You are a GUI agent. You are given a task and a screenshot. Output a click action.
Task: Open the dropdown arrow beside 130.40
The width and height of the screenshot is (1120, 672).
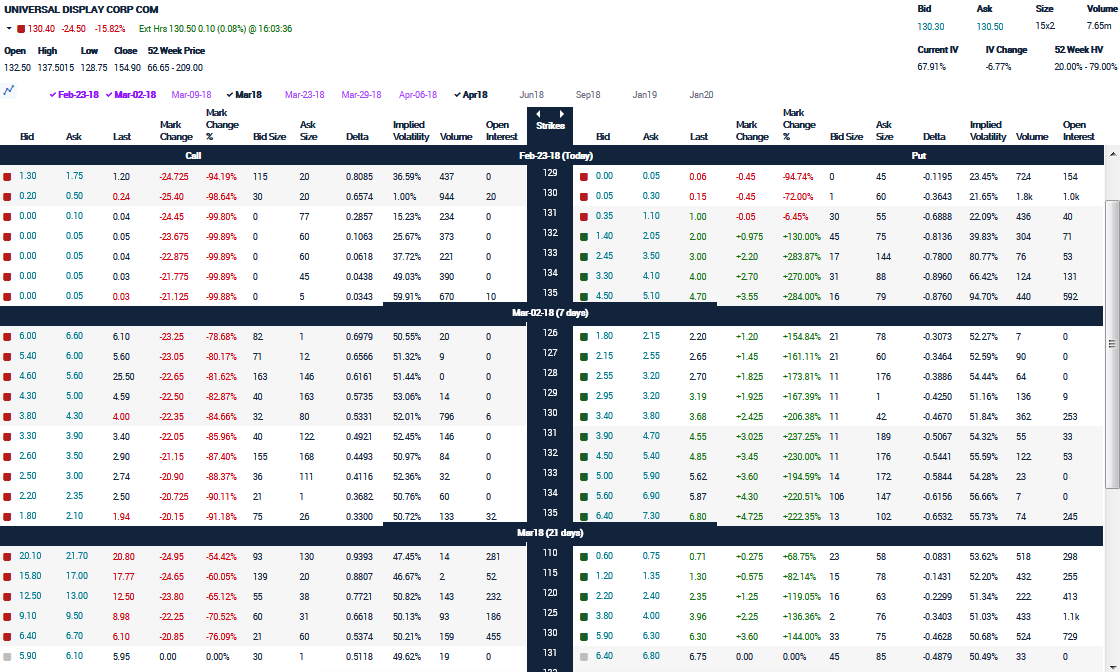tap(9, 29)
